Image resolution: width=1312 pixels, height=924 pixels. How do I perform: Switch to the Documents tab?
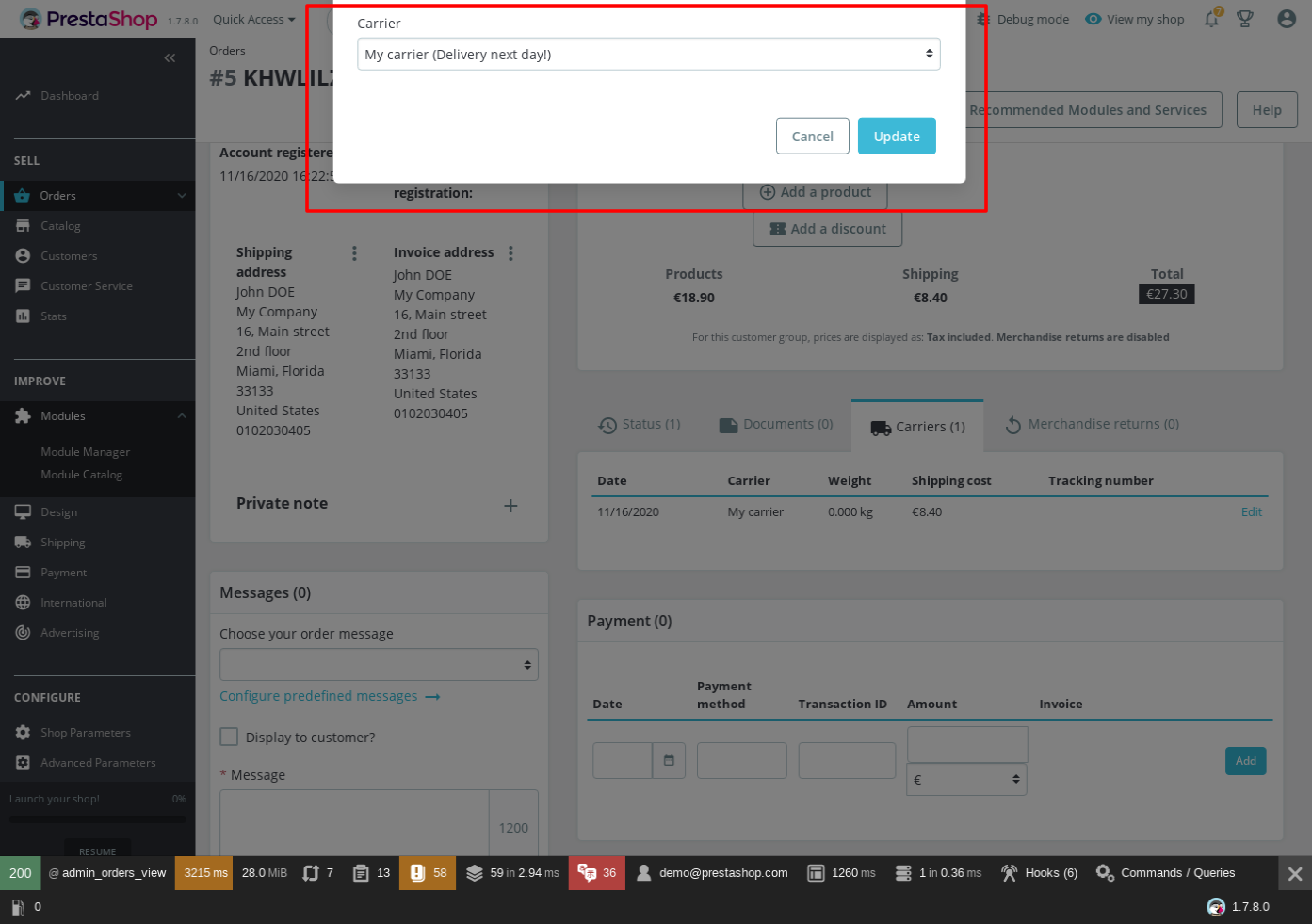point(774,424)
